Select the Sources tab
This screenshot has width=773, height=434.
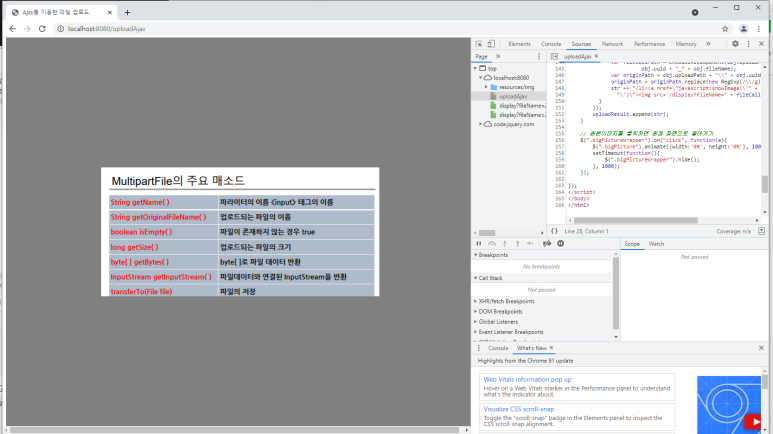tap(581, 44)
